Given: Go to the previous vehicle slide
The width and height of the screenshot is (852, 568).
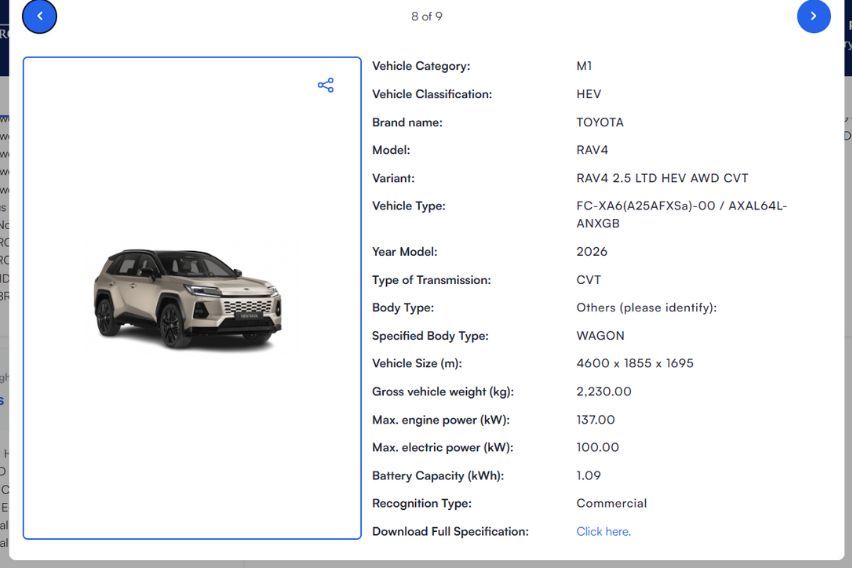Looking at the screenshot, I should pyautogui.click(x=39, y=16).
